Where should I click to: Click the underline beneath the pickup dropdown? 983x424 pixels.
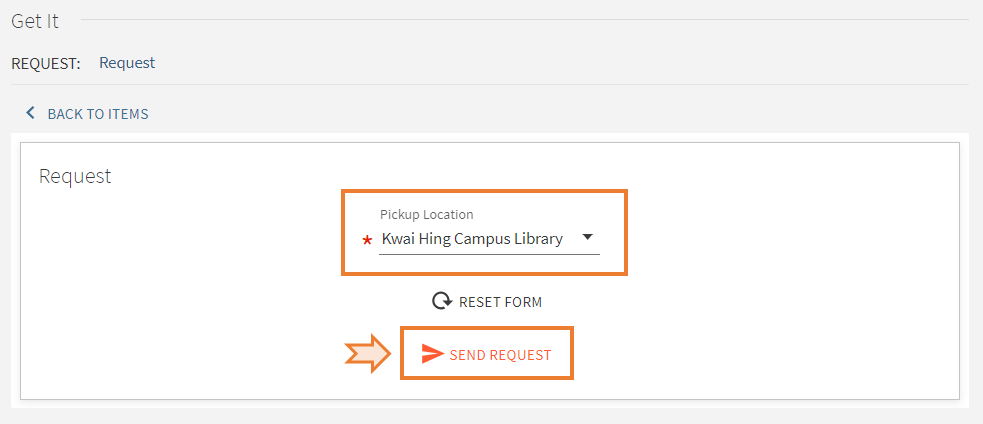coord(489,254)
